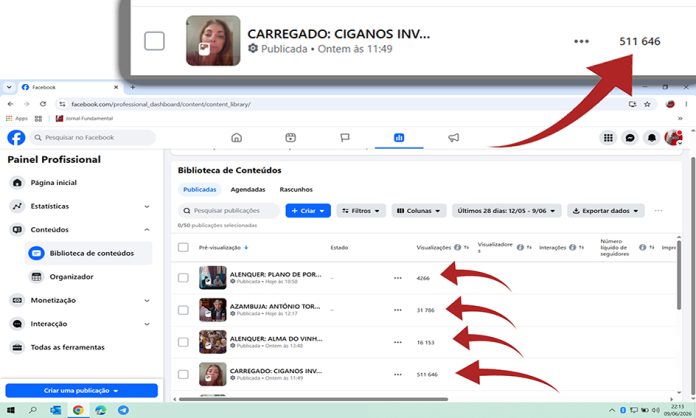Toggle the select-all posts checkbox in header
The height and width of the screenshot is (418, 696).
coord(183,247)
